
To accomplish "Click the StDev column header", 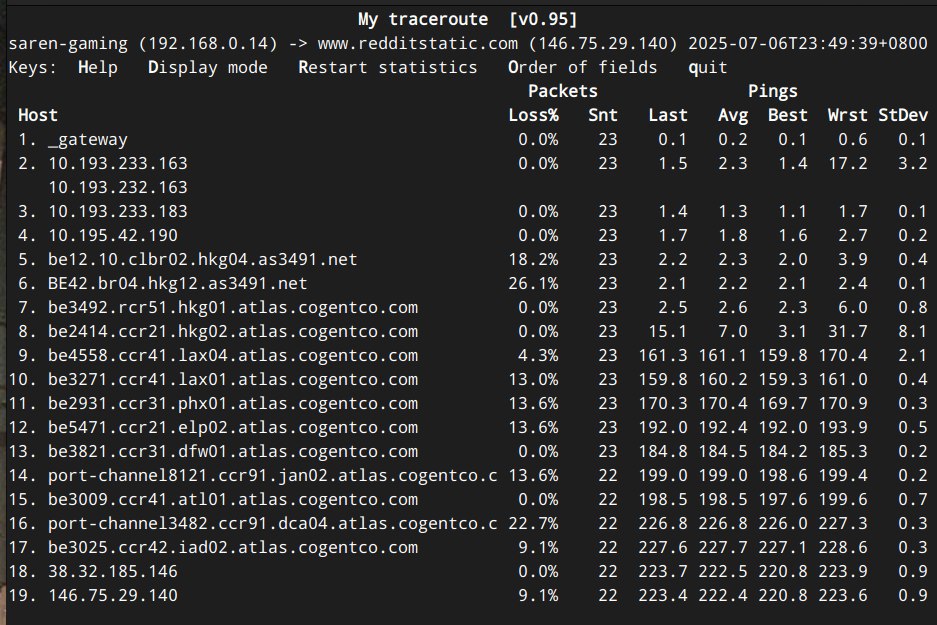I will (x=903, y=116).
